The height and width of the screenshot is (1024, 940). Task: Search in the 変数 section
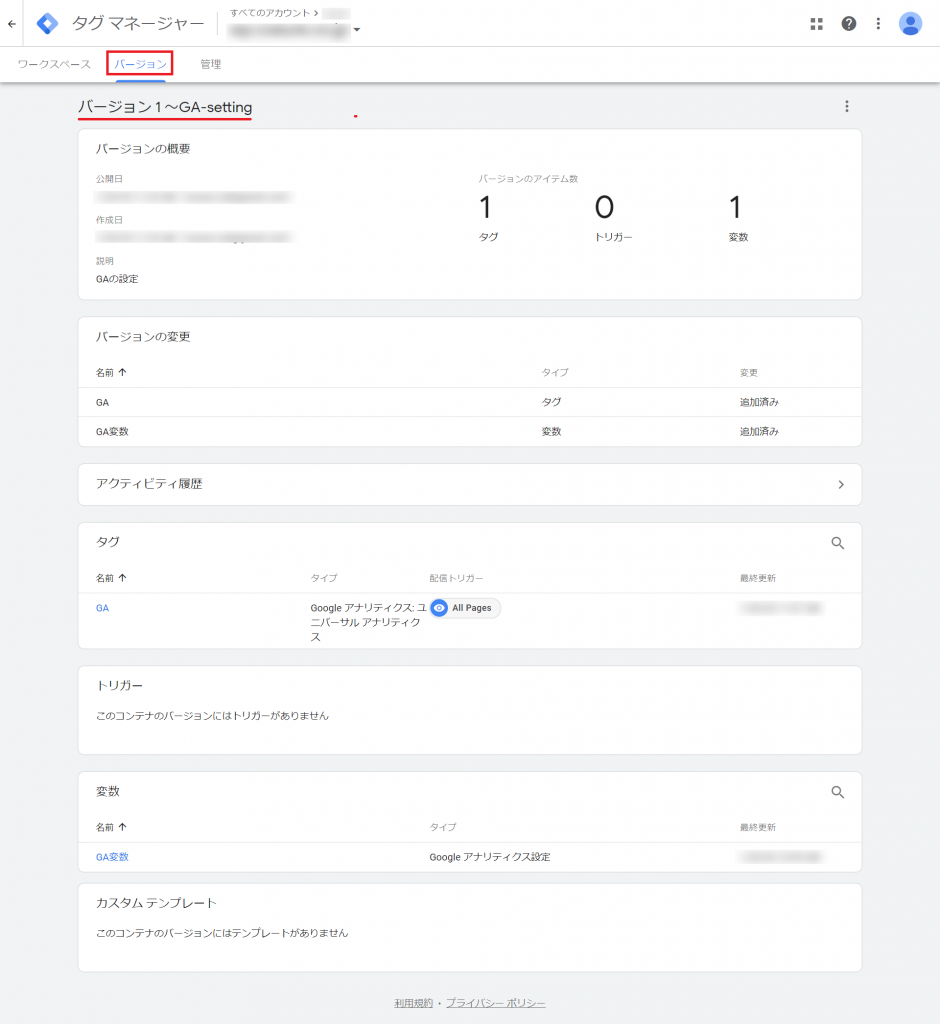tap(838, 792)
